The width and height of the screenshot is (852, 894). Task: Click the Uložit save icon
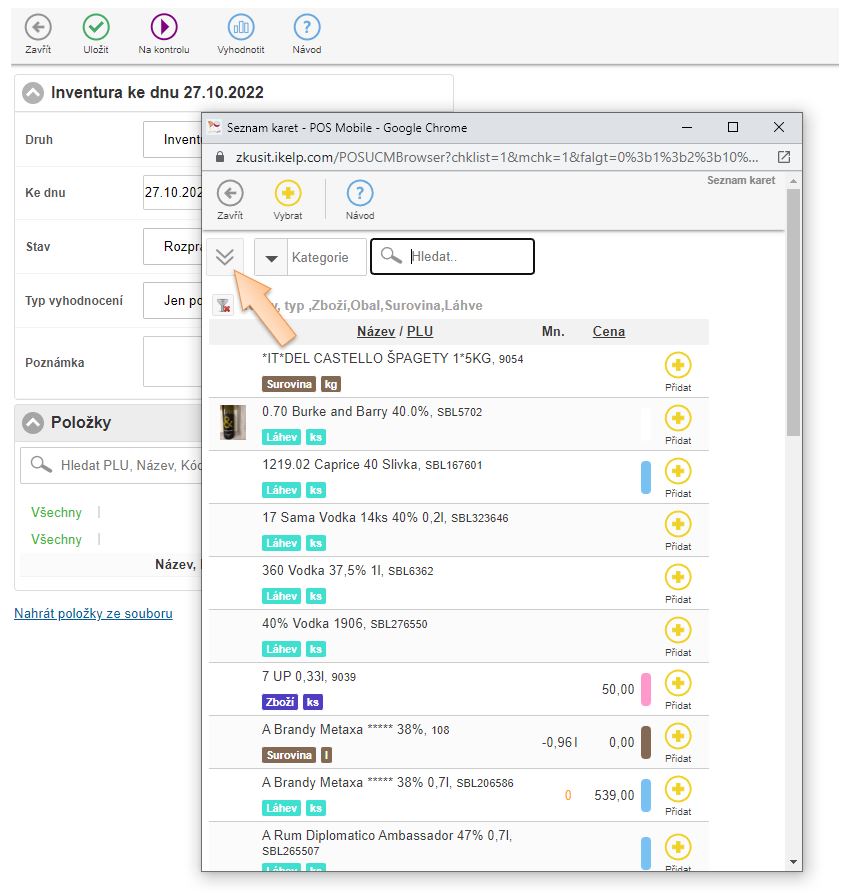96,28
